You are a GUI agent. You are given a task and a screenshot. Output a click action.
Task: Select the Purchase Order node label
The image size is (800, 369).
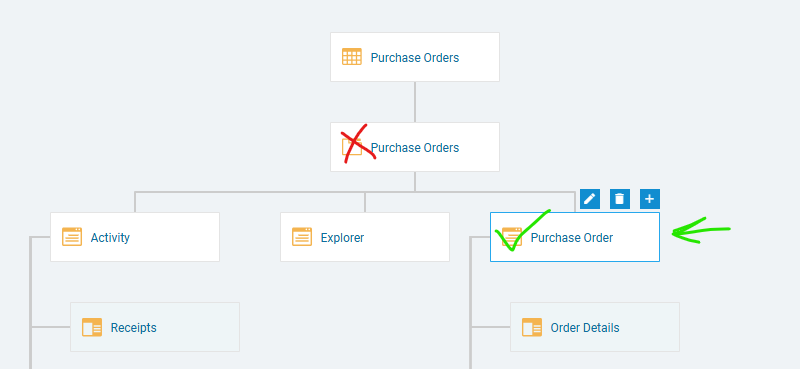pos(572,237)
